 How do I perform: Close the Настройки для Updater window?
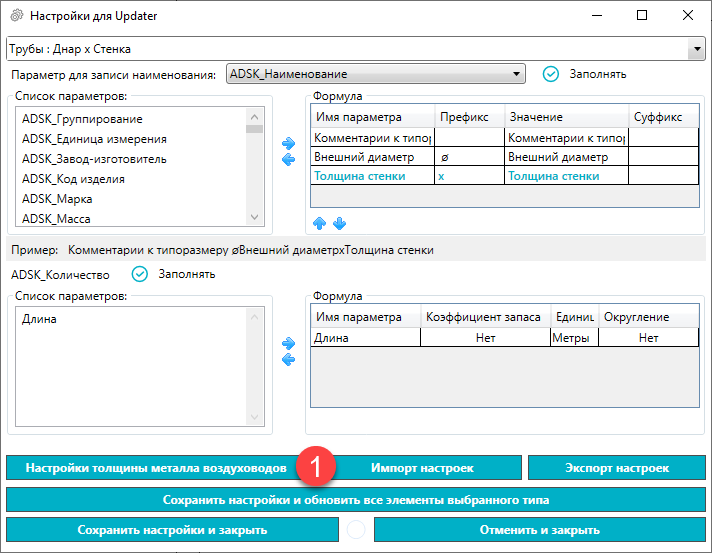click(x=687, y=15)
